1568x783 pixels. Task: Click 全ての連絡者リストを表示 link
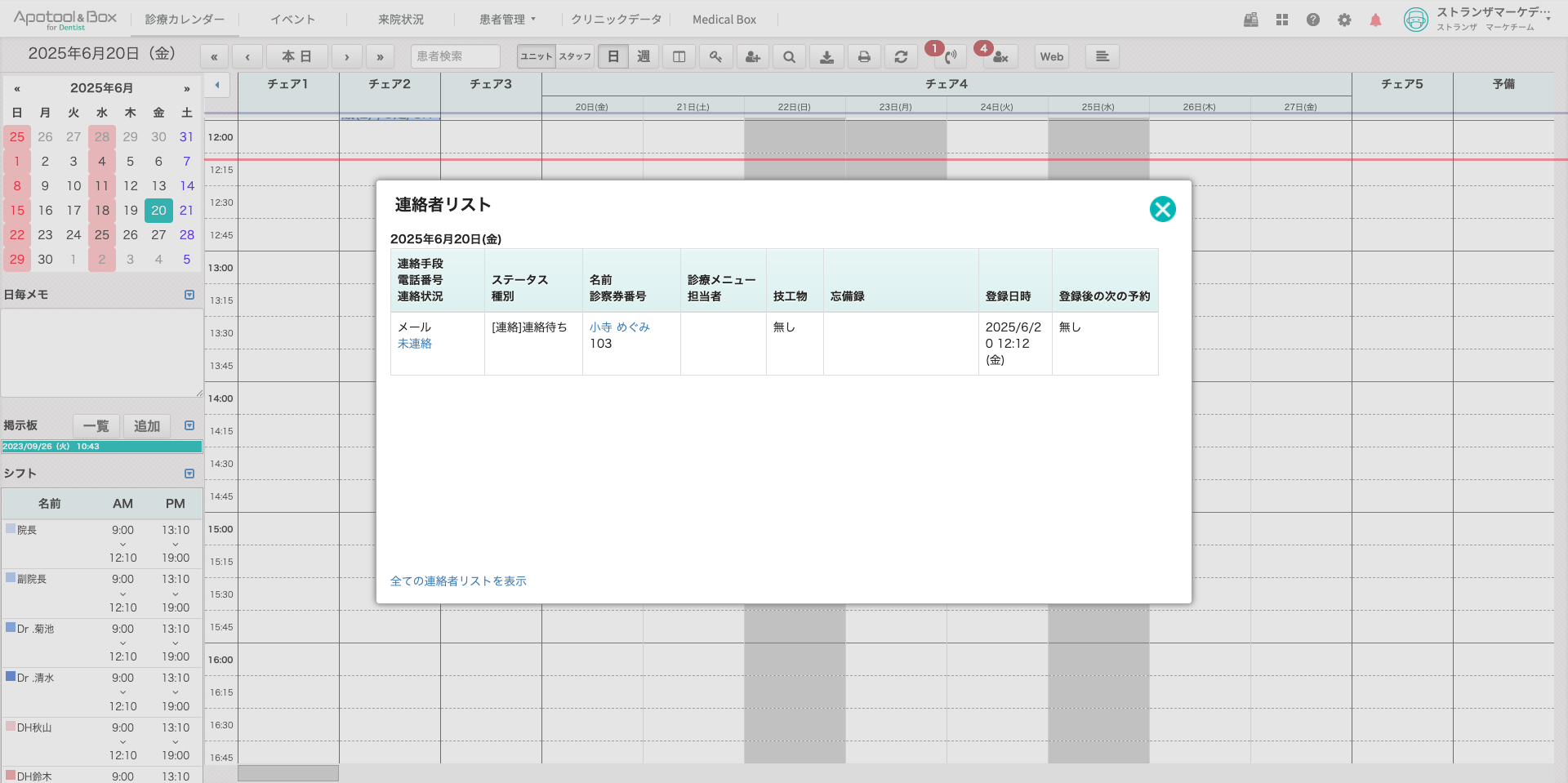coord(458,581)
